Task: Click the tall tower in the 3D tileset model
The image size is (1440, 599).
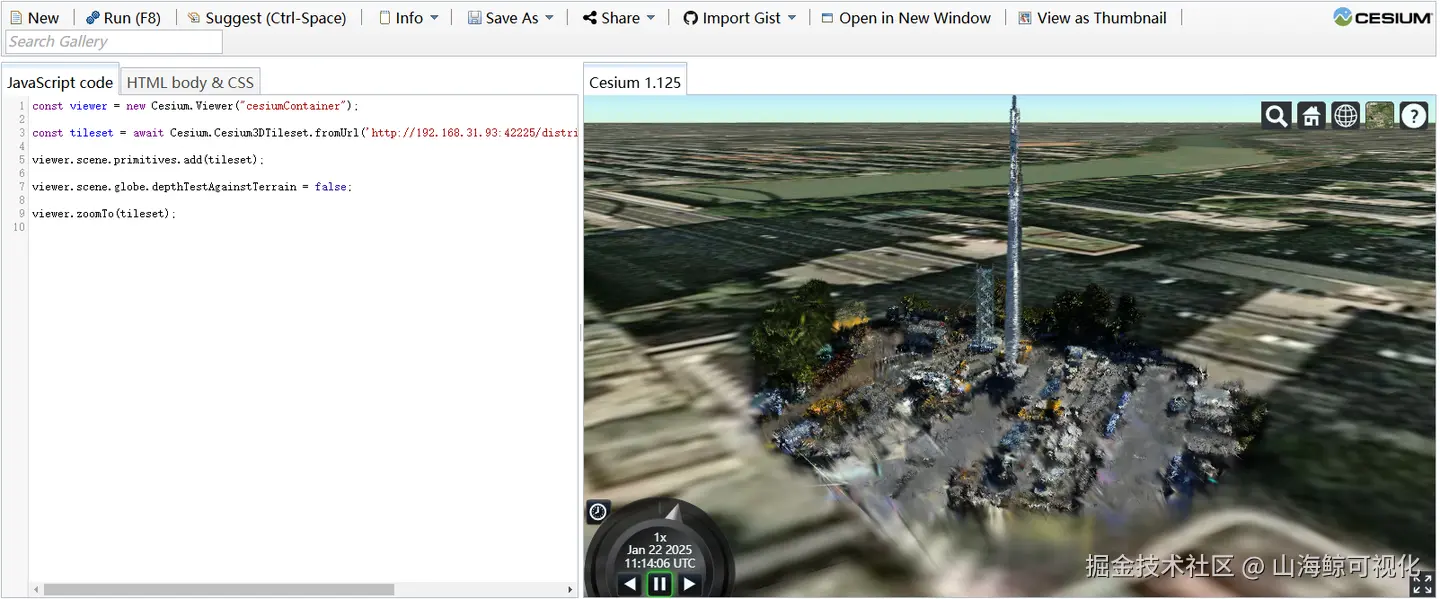Action: tap(1013, 230)
